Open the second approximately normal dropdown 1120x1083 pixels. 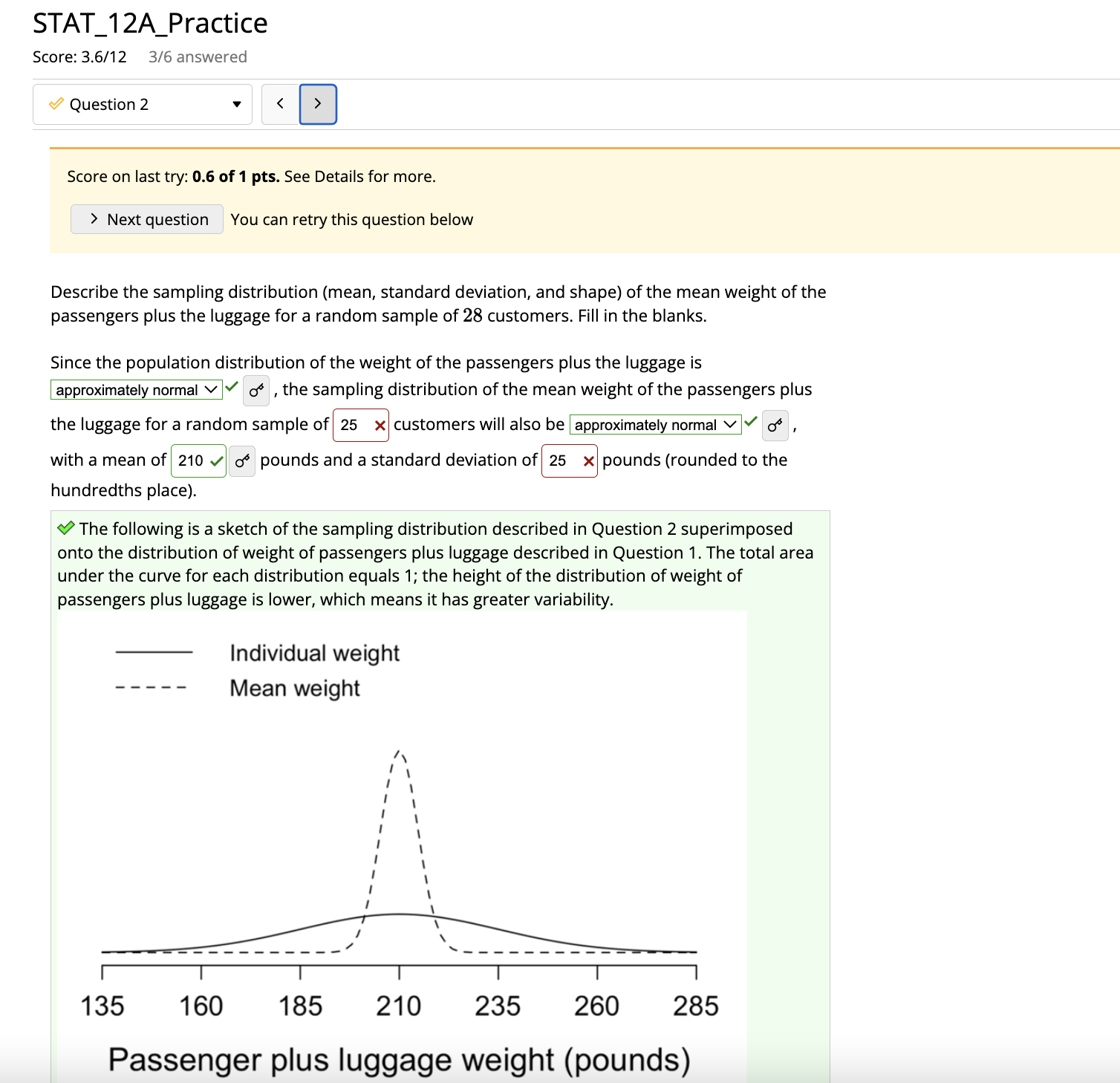tap(655, 425)
